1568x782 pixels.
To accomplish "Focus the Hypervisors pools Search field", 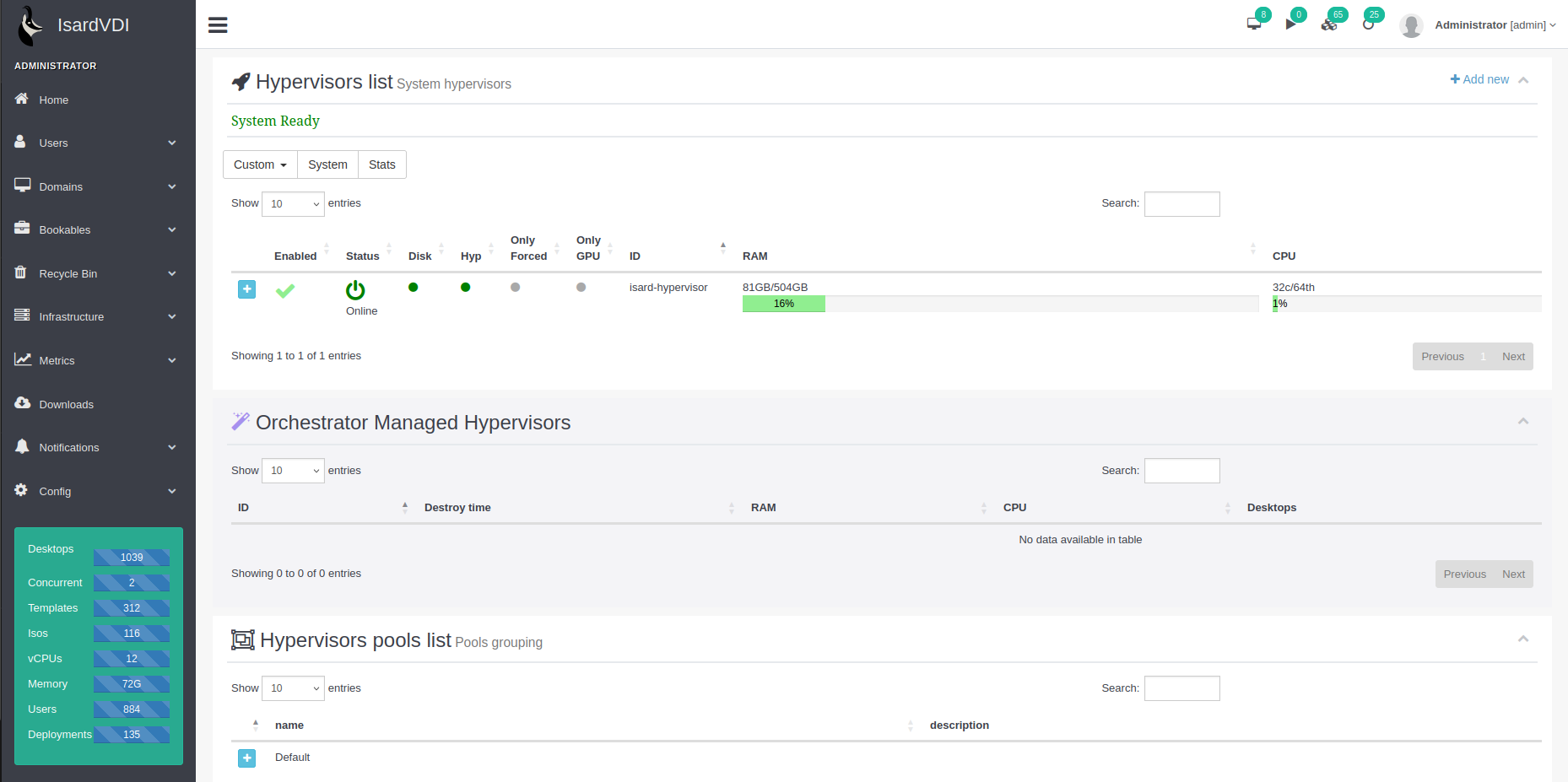I will pyautogui.click(x=1181, y=688).
